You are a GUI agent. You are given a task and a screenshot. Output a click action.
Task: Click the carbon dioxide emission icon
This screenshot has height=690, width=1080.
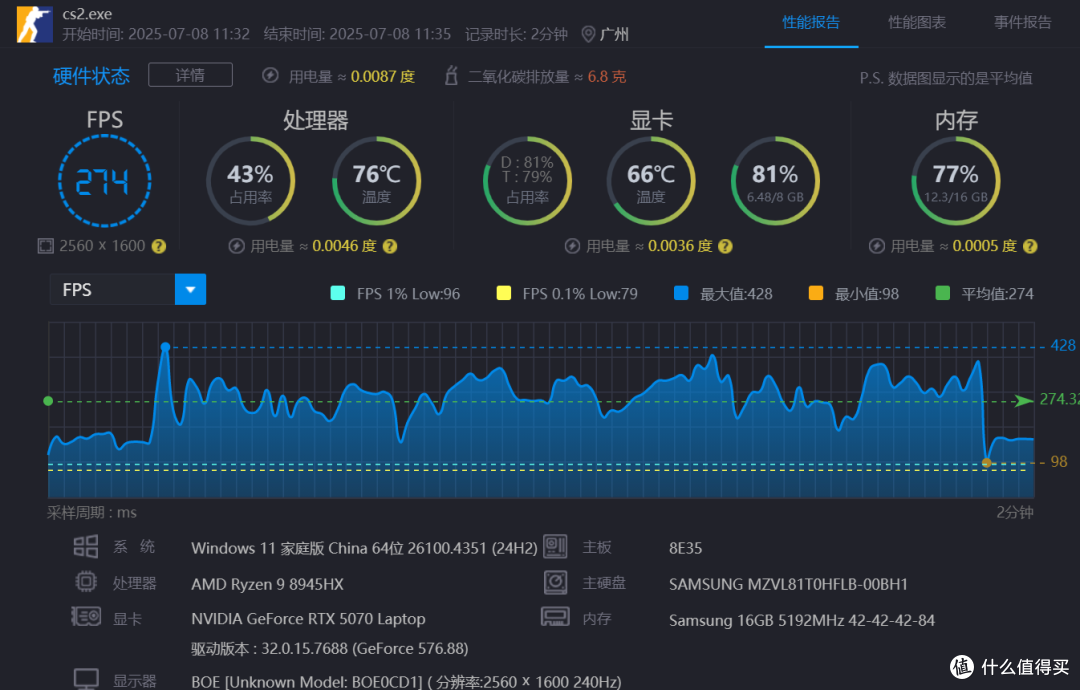451,76
